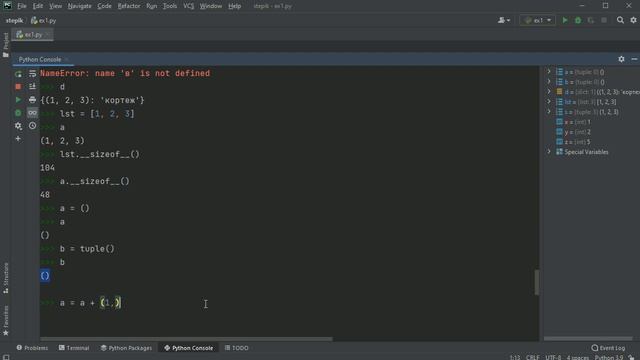Open IDE settings gear top right

click(633, 20)
